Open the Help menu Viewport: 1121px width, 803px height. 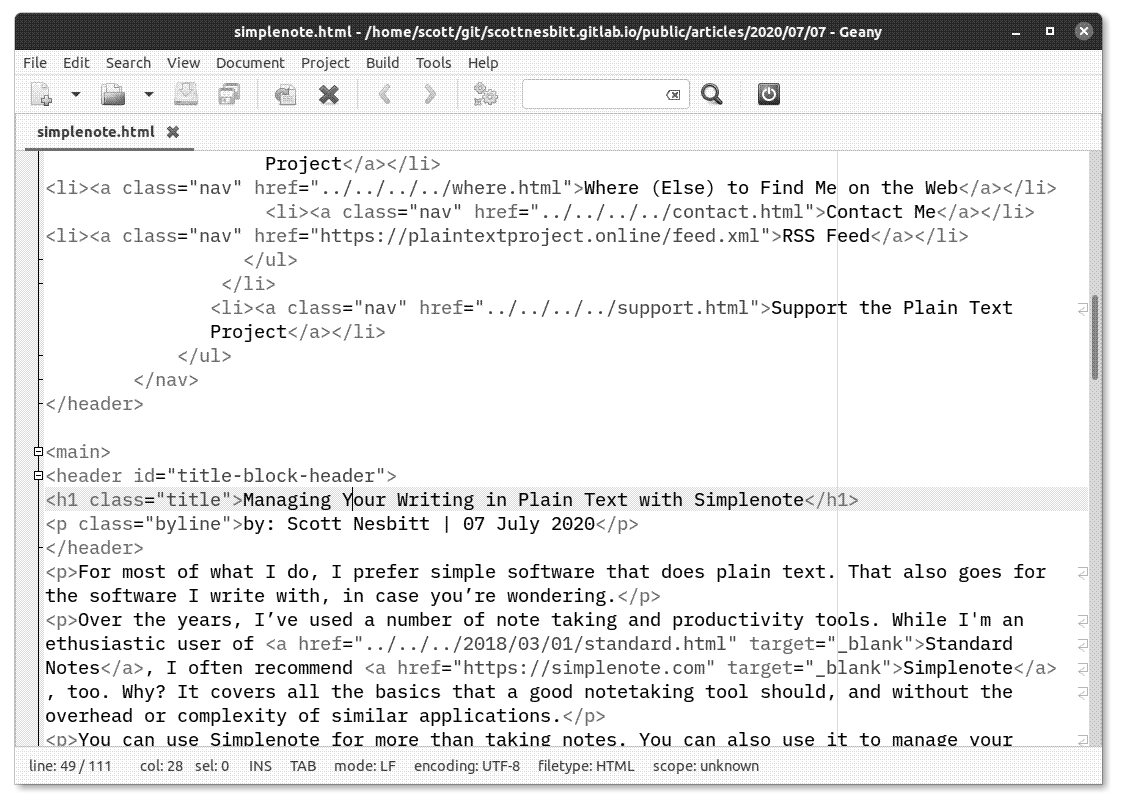(483, 63)
